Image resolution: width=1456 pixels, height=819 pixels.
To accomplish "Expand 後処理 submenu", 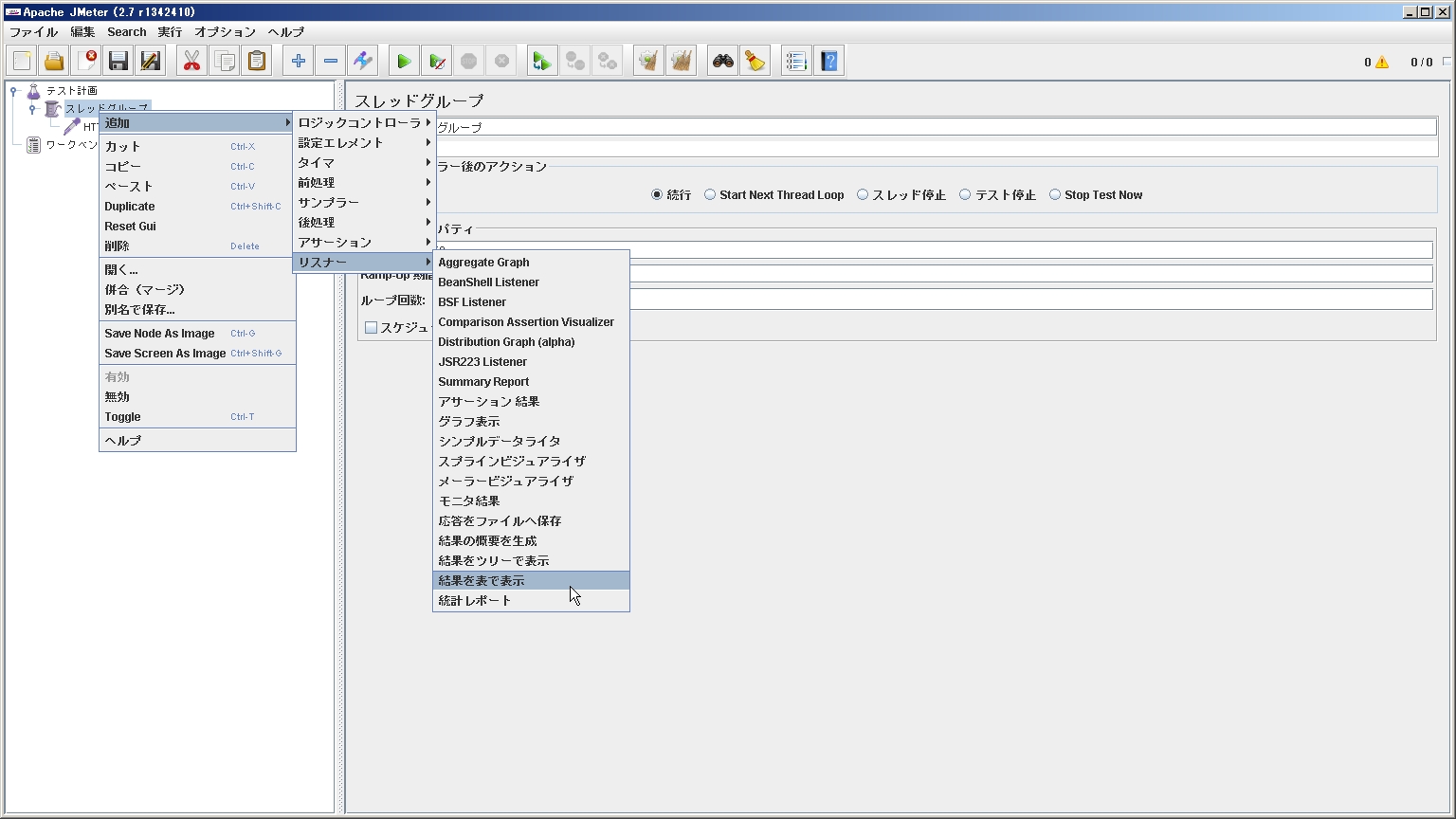I will 364,223.
